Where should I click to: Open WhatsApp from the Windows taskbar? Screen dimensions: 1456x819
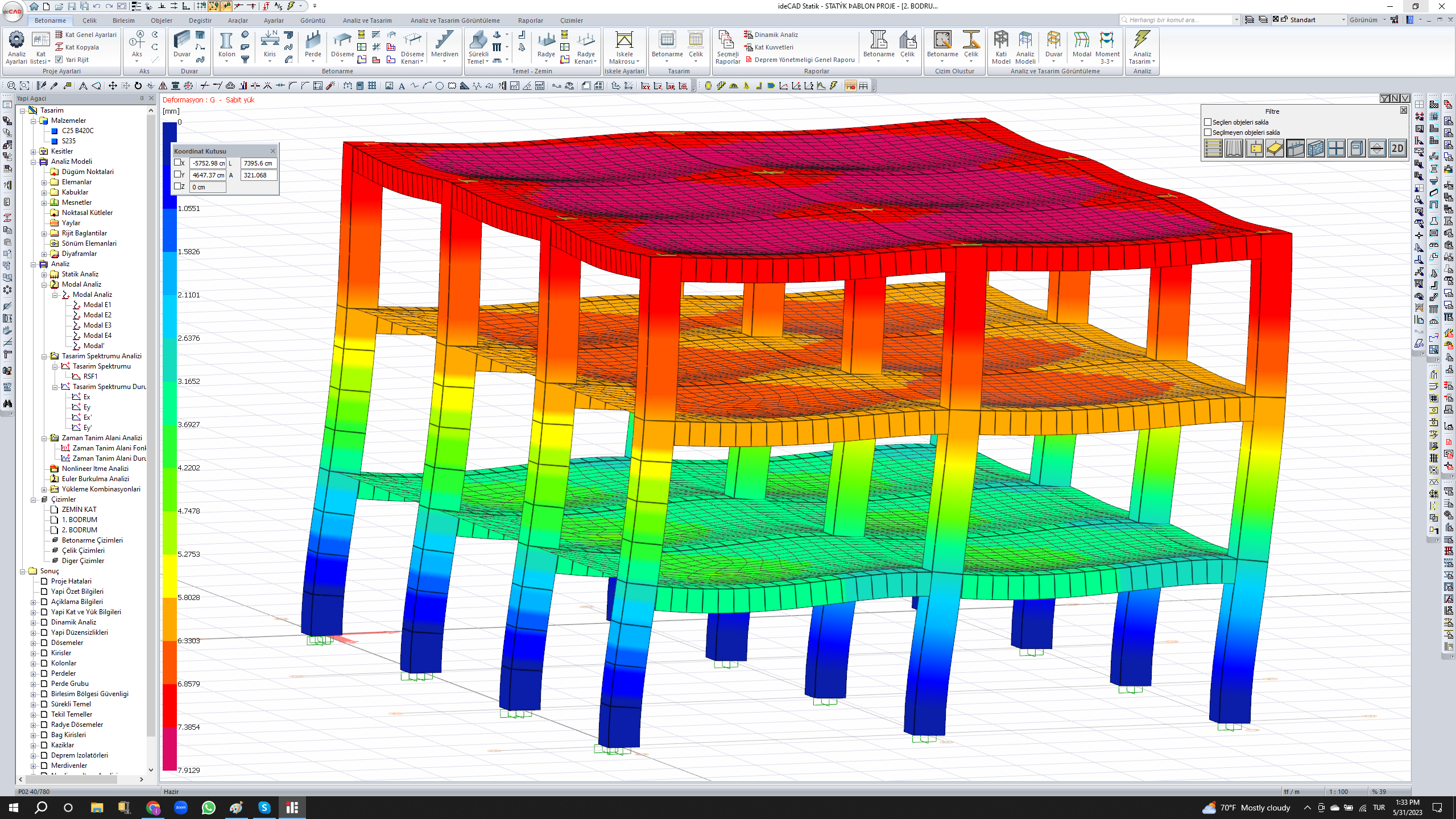(x=209, y=808)
